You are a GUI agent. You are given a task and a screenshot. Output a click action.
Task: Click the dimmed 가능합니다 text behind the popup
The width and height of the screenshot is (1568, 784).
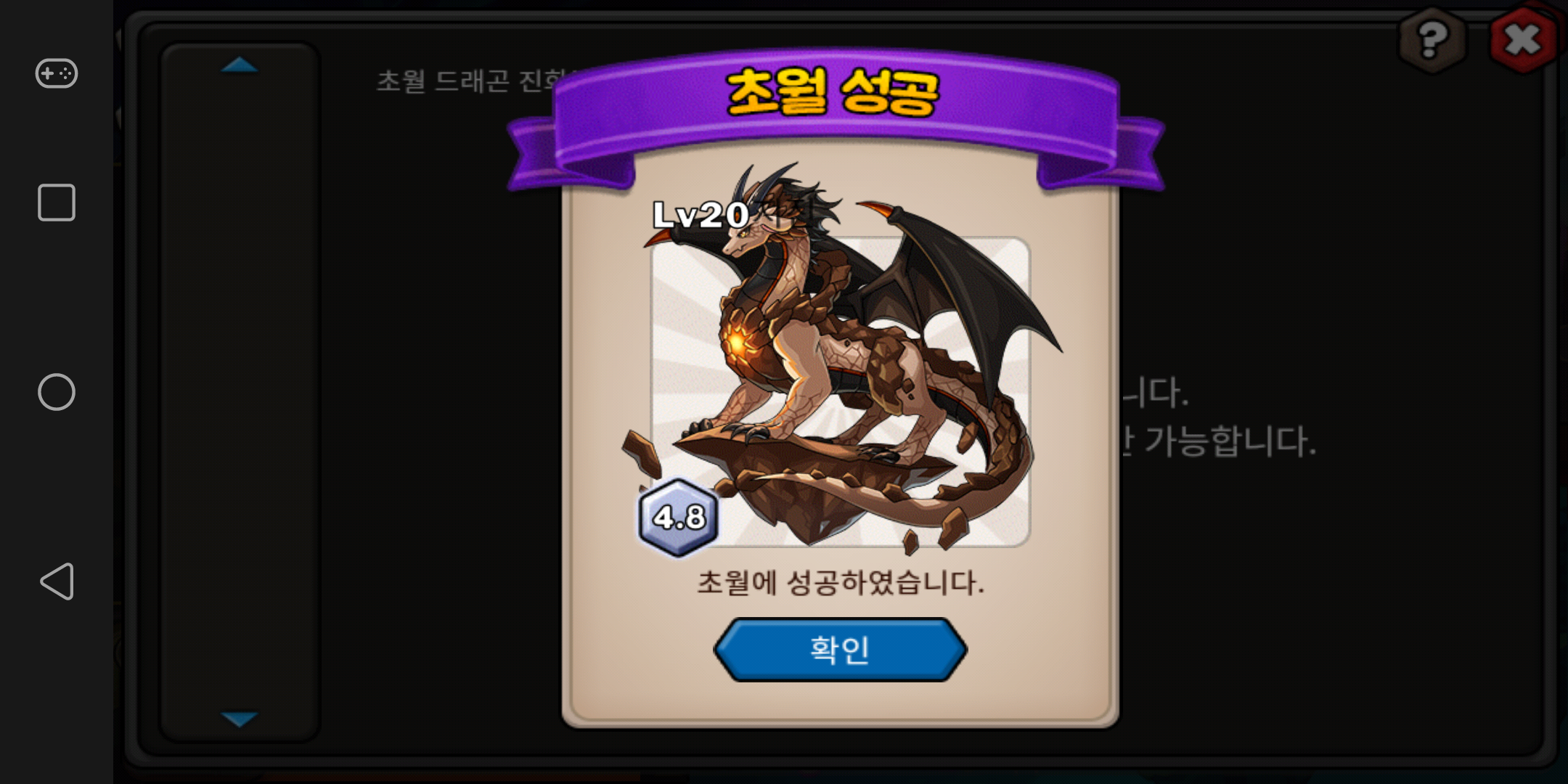pos(1230,441)
